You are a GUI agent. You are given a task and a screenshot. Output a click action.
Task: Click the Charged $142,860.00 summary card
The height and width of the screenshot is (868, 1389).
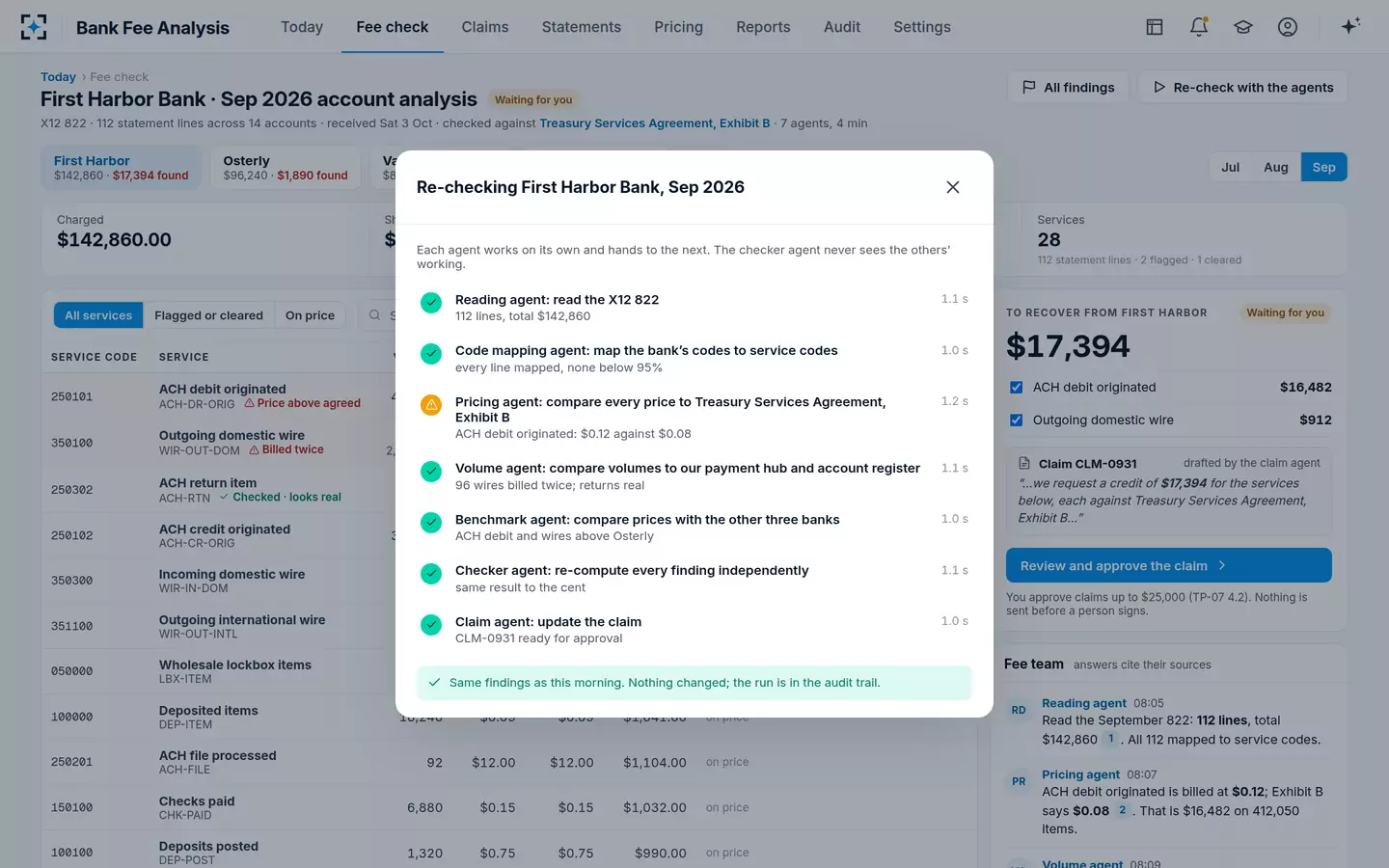tap(204, 239)
